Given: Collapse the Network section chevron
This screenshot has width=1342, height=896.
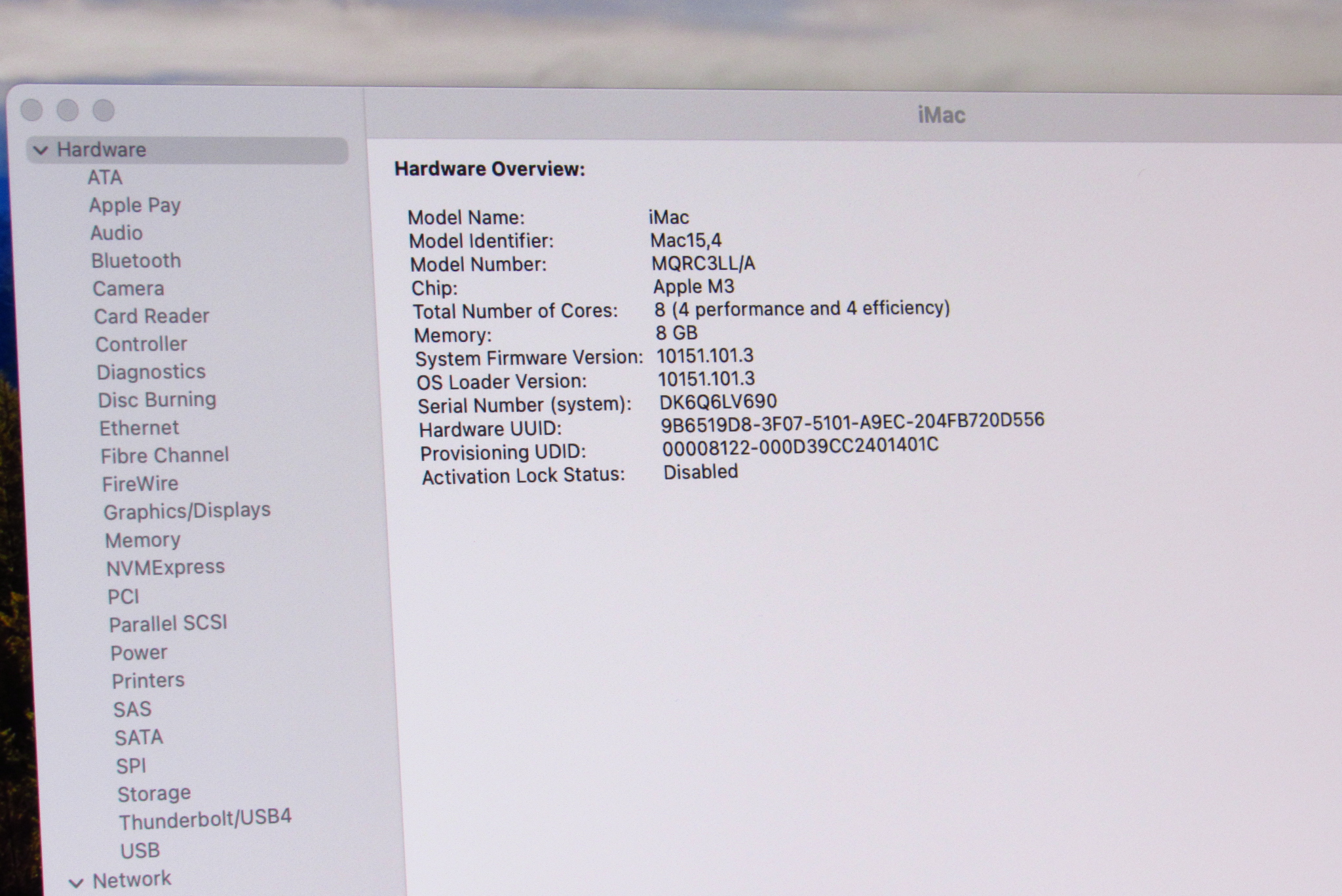Looking at the screenshot, I should click(x=76, y=884).
